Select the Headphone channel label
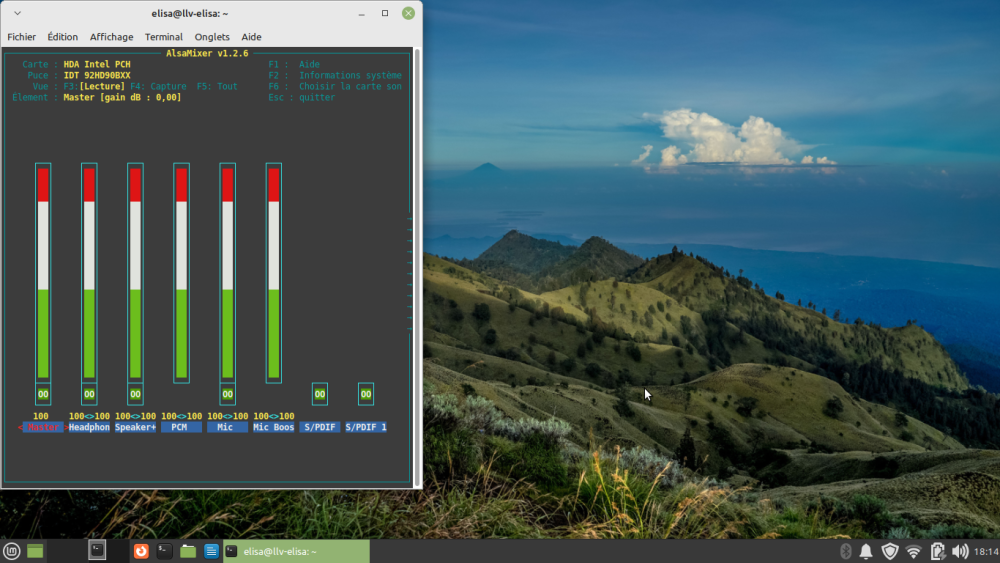The width and height of the screenshot is (1000, 563). (x=89, y=427)
